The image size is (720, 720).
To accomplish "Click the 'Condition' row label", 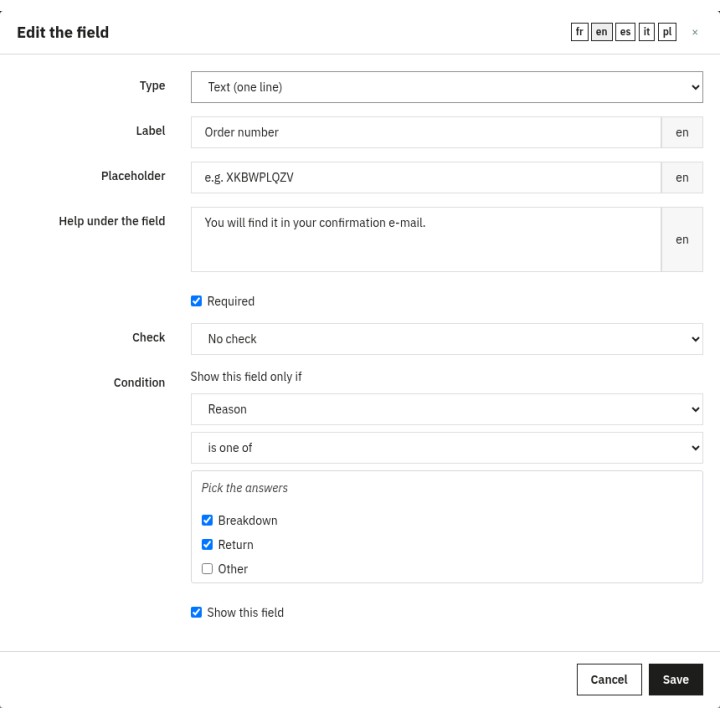I will point(139,382).
